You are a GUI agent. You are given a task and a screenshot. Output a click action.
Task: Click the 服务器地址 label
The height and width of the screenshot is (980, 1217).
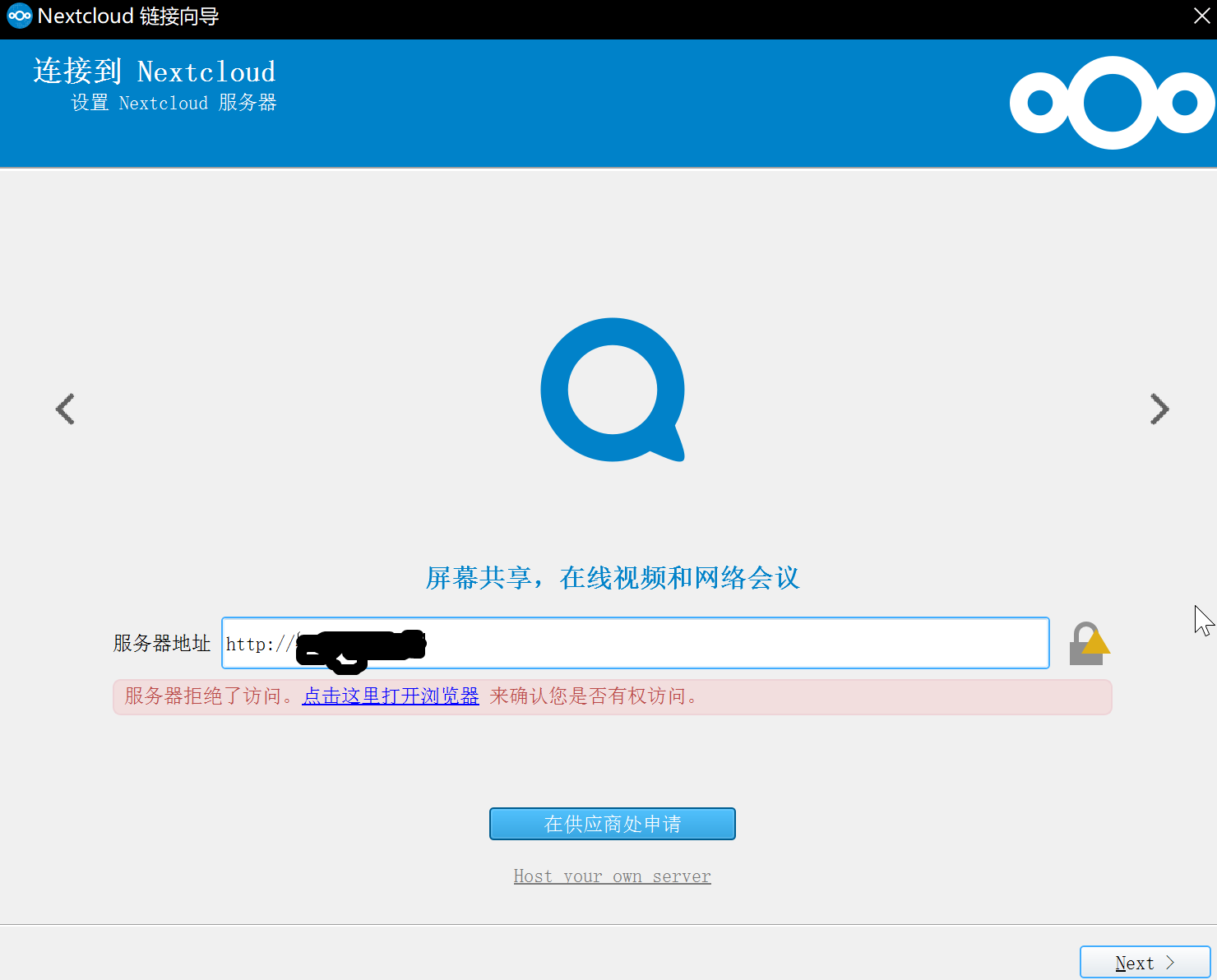[162, 643]
